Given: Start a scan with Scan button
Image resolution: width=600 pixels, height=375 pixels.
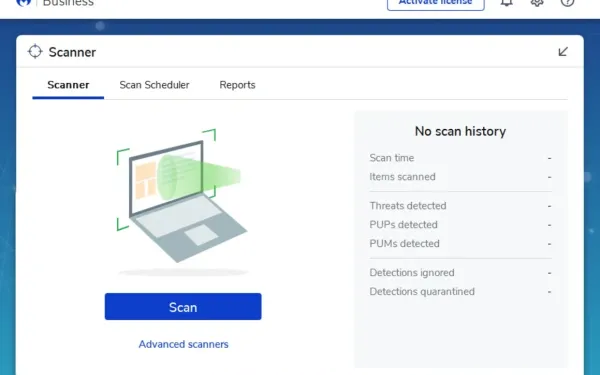Looking at the screenshot, I should click(183, 307).
